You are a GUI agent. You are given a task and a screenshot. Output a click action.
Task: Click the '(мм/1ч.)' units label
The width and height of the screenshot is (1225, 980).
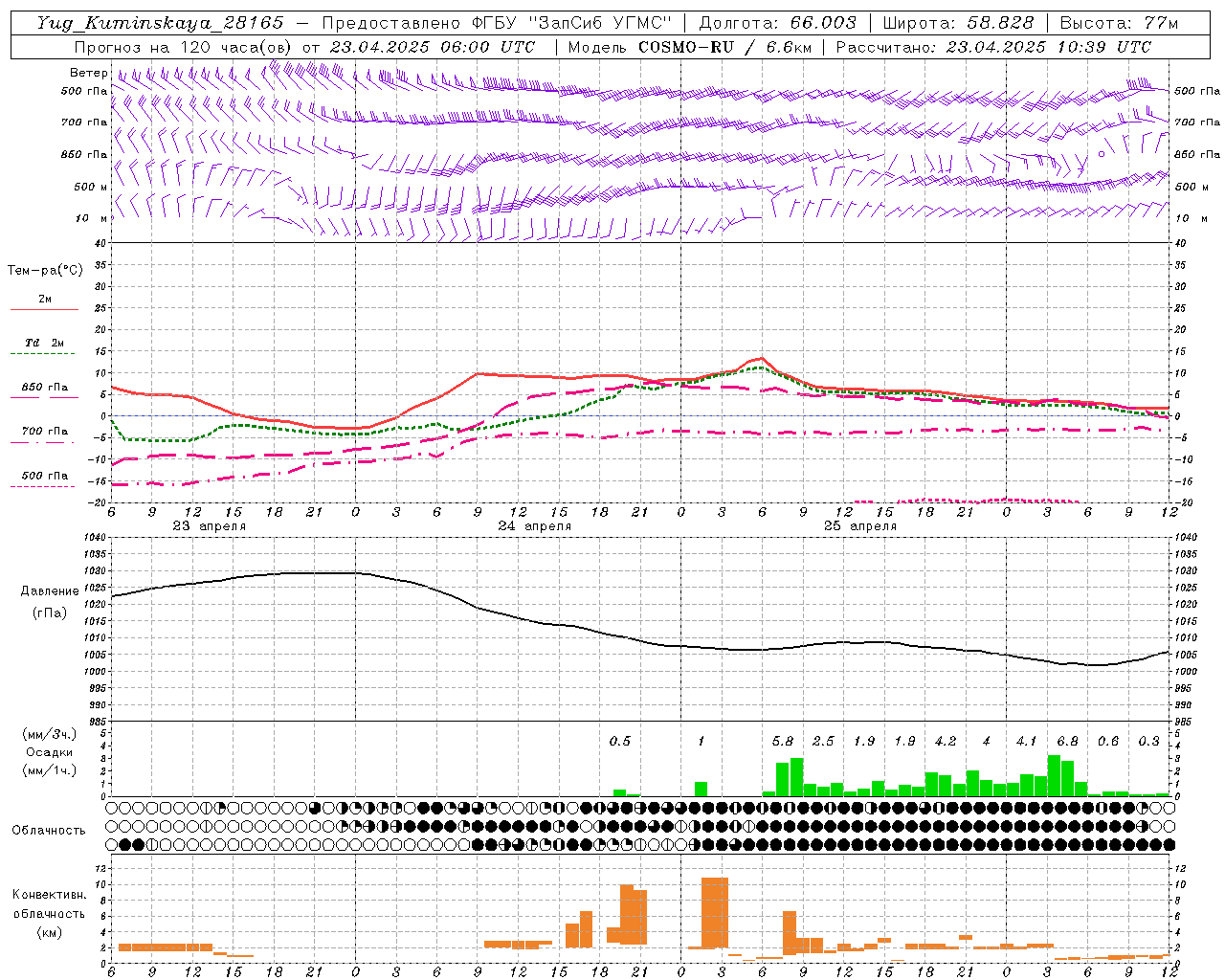pyautogui.click(x=49, y=770)
